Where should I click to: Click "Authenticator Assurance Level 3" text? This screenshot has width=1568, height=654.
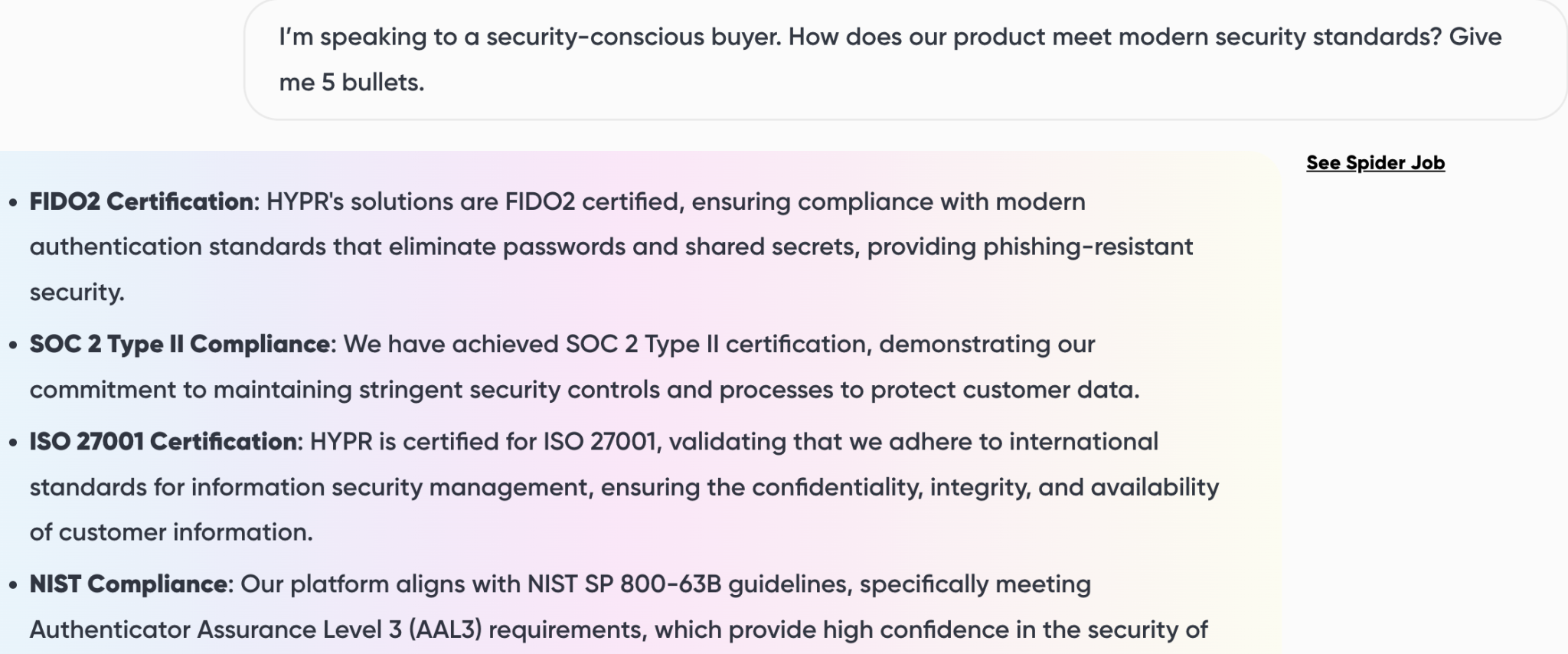[215, 629]
